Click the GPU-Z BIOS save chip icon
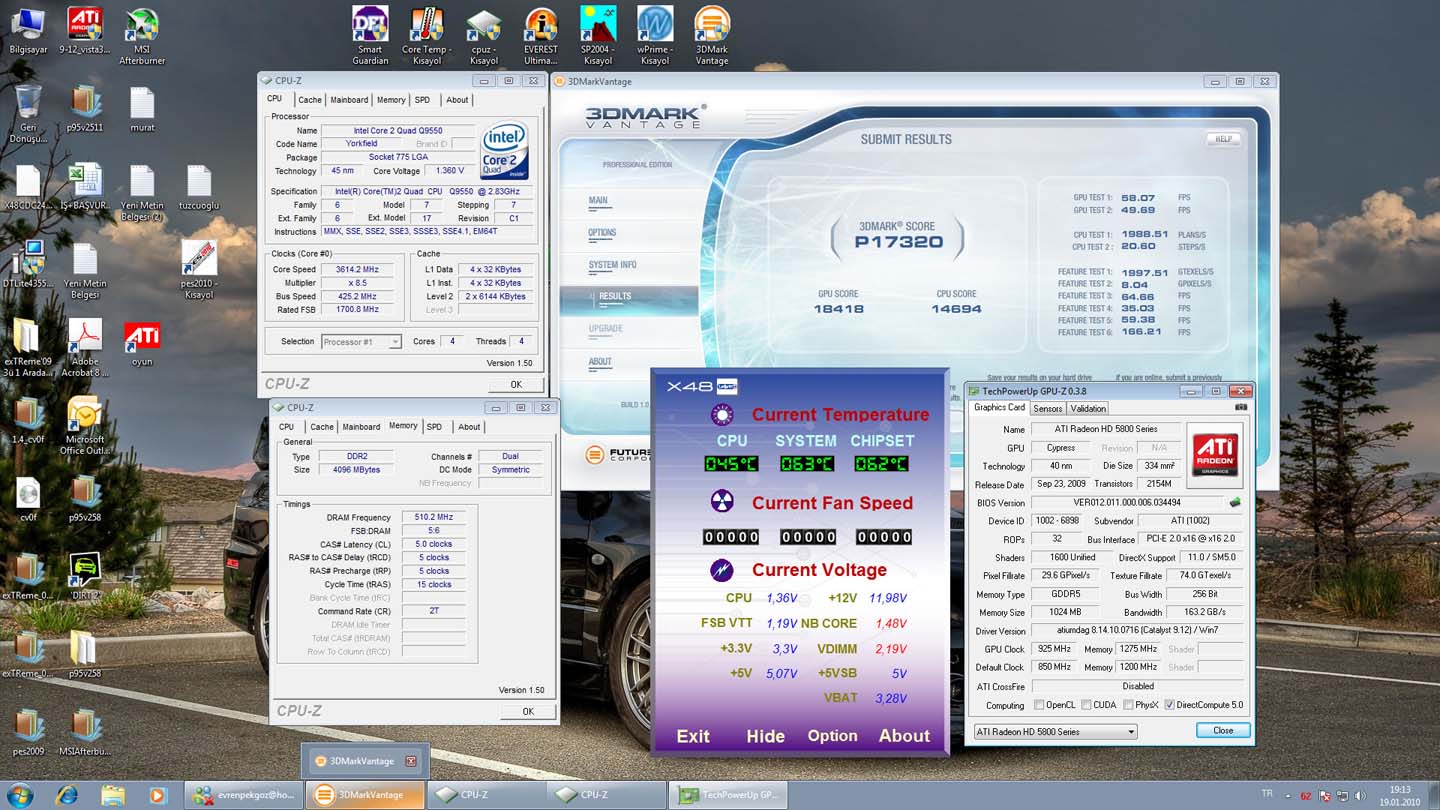Viewport: 1440px width, 810px height. point(1235,502)
